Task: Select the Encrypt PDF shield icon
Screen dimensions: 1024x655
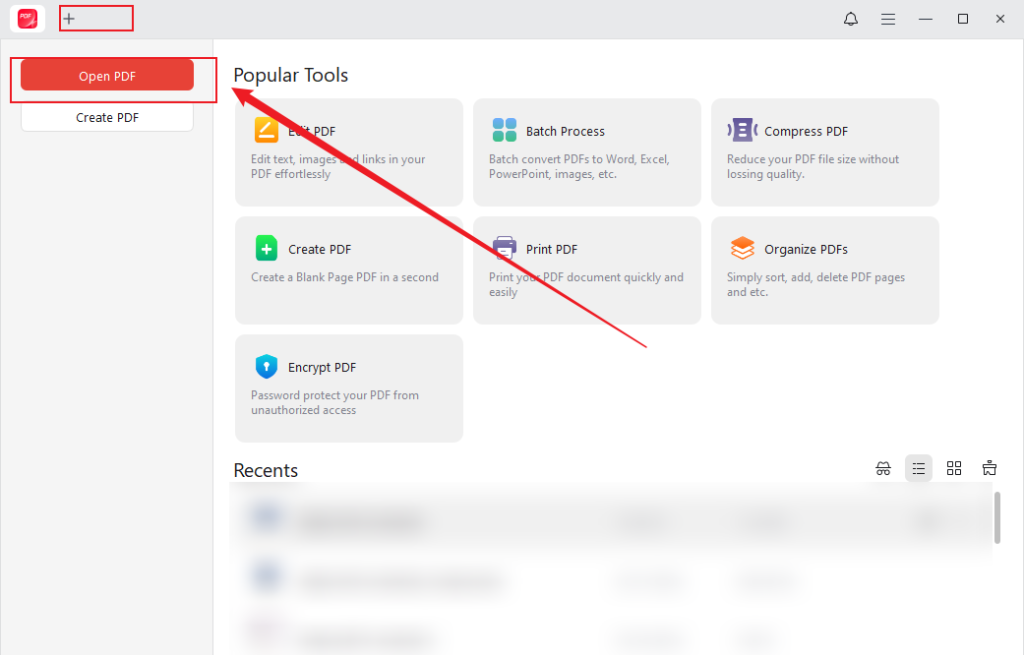Action: click(266, 366)
